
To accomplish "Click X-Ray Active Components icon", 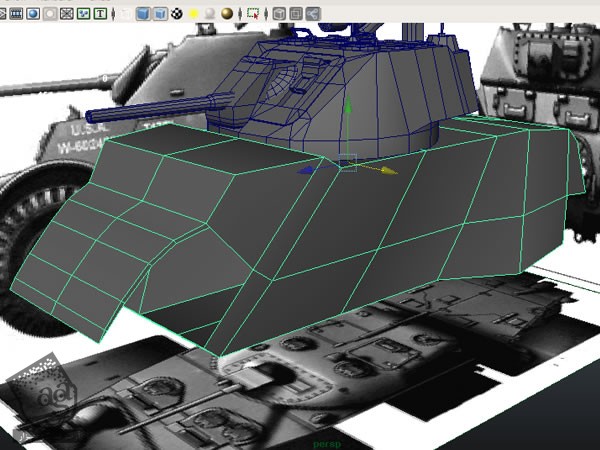I will [296, 14].
